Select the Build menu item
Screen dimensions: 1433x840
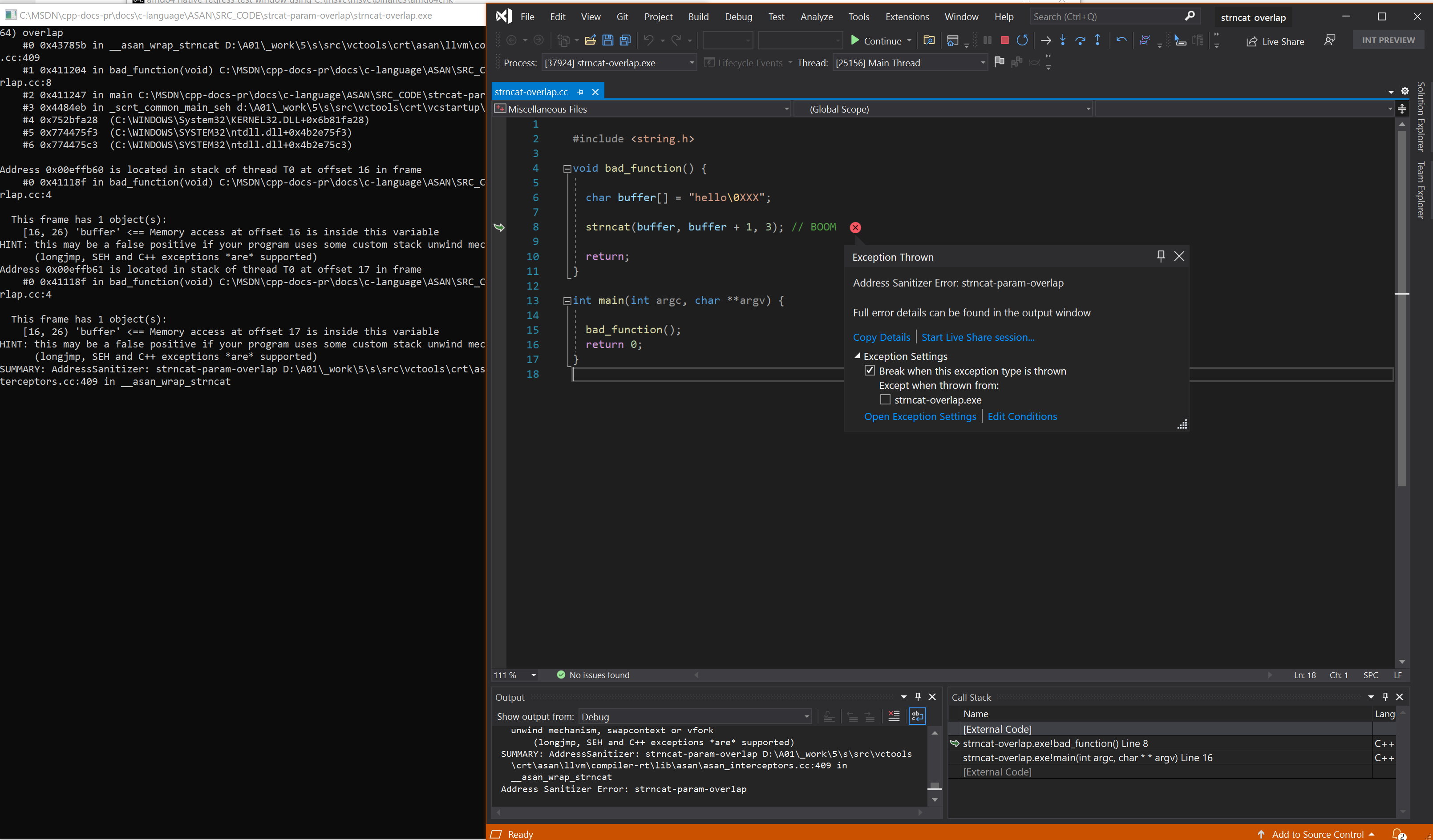(697, 16)
